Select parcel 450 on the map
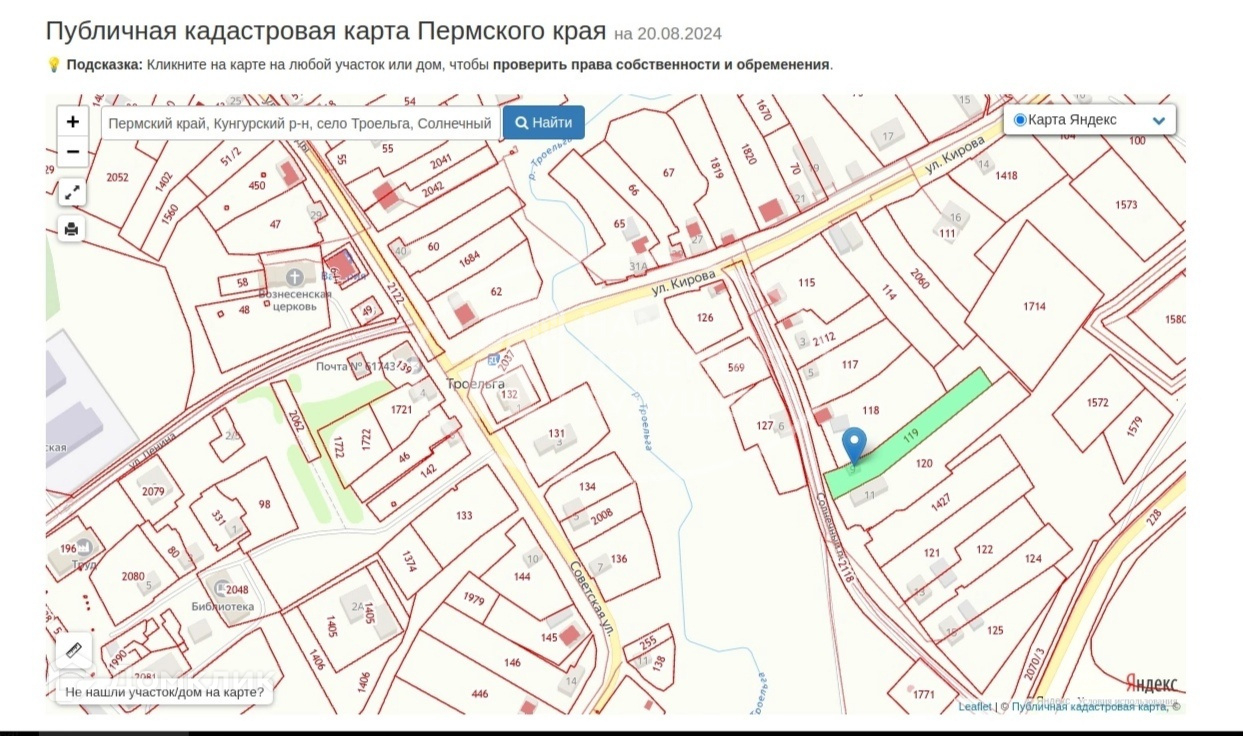The width and height of the screenshot is (1243, 736). [257, 185]
